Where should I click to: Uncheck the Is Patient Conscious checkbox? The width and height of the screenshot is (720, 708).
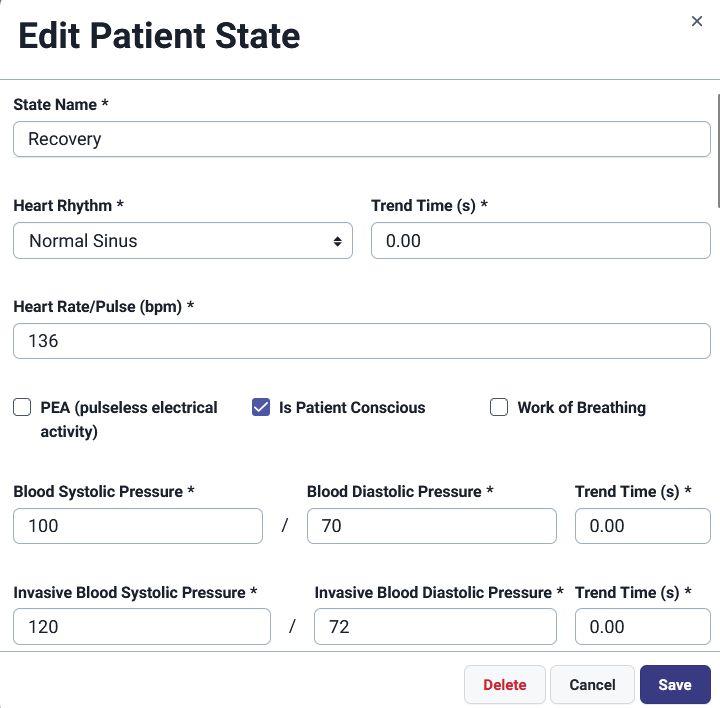261,407
